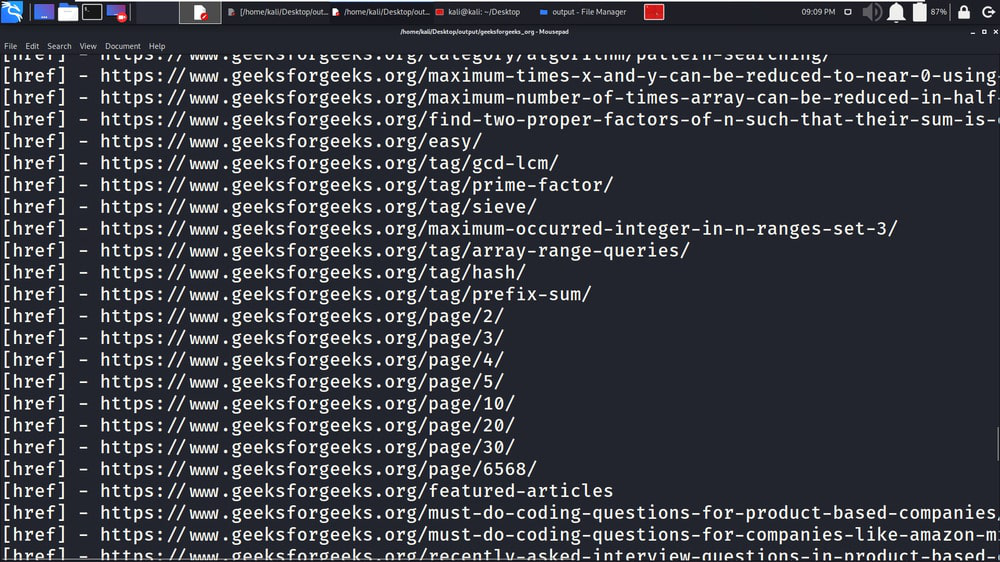Open the File menu

10,46
